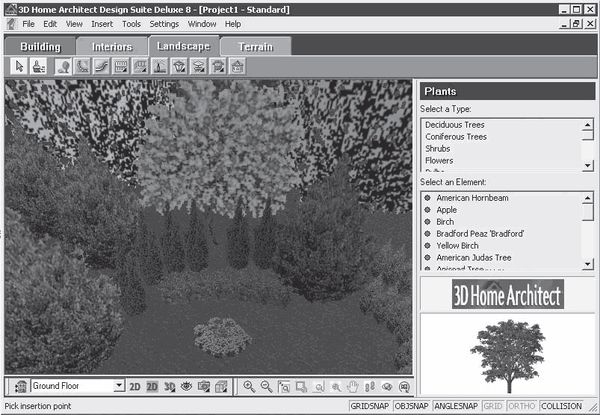Click the Plants tool in Landscape toolbar
Screen dimensions: 600x415
[x=63, y=67]
